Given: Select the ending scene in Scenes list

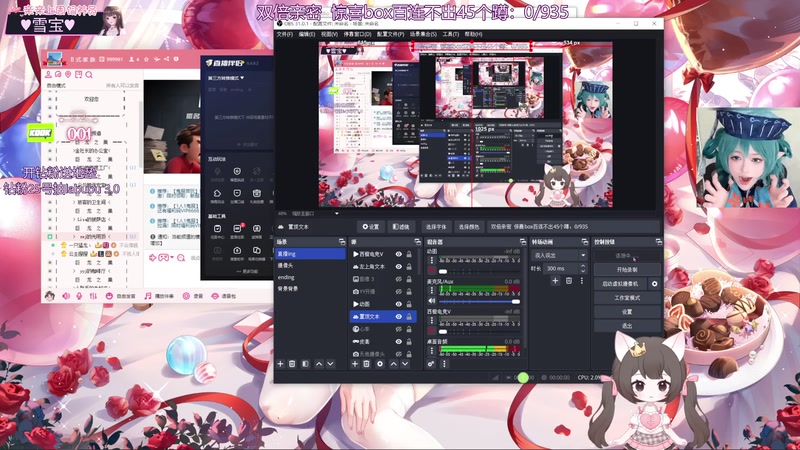Looking at the screenshot, I should pos(310,277).
